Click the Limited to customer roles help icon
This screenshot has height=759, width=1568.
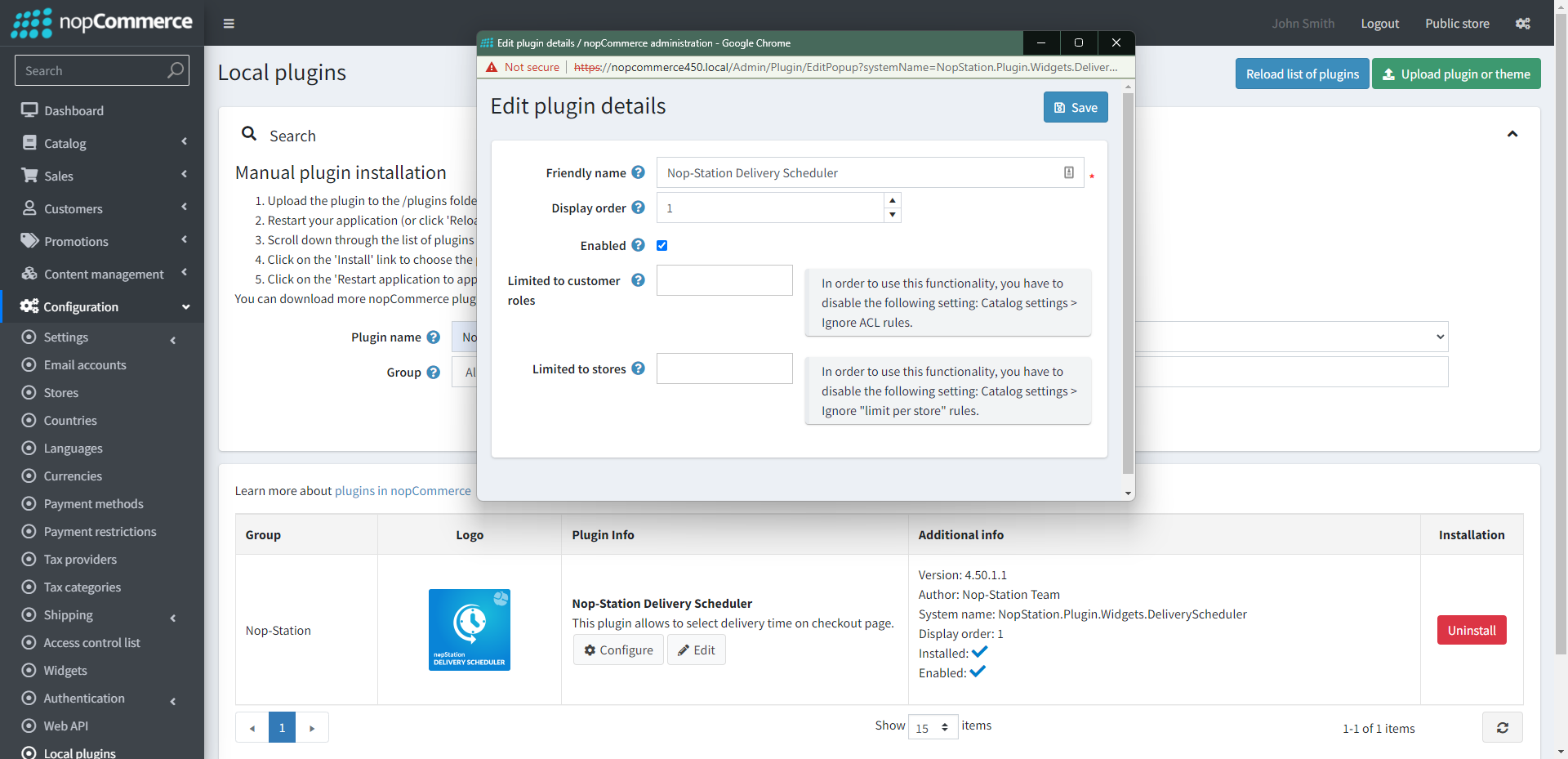(639, 280)
